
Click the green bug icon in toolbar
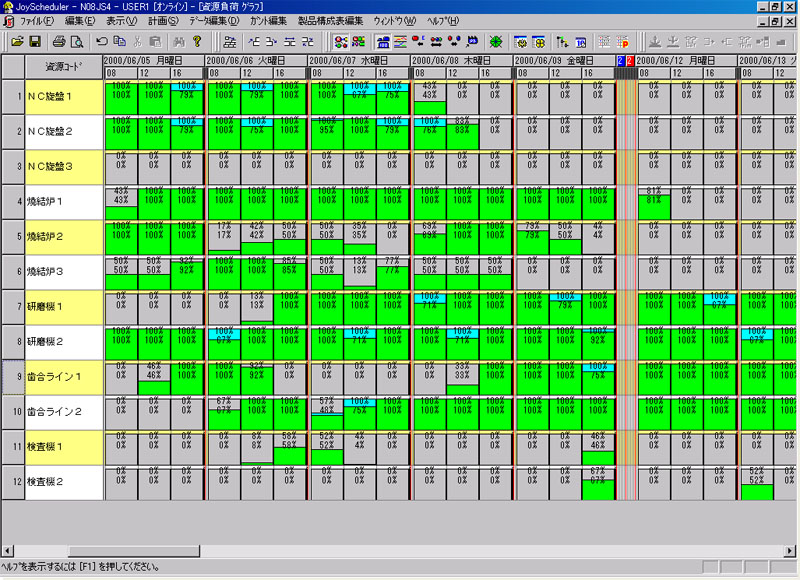click(x=496, y=42)
